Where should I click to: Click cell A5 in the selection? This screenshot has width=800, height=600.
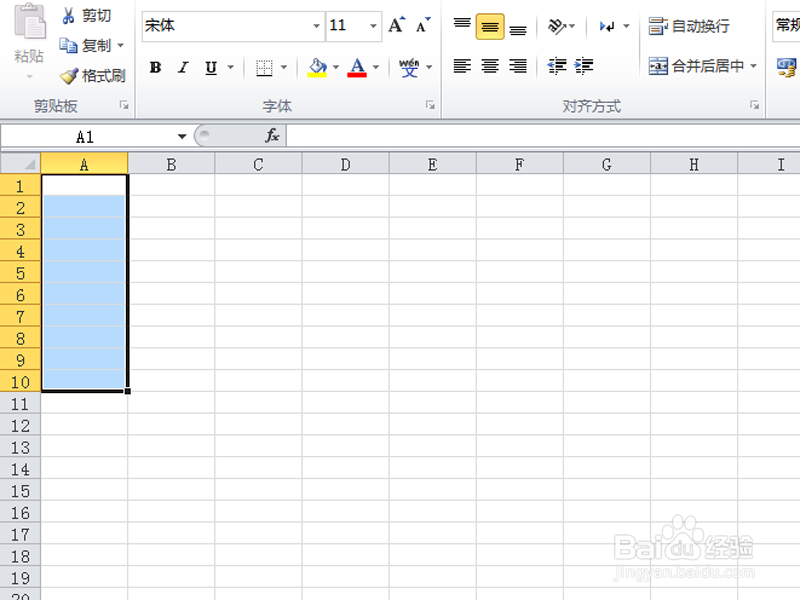click(x=84, y=273)
